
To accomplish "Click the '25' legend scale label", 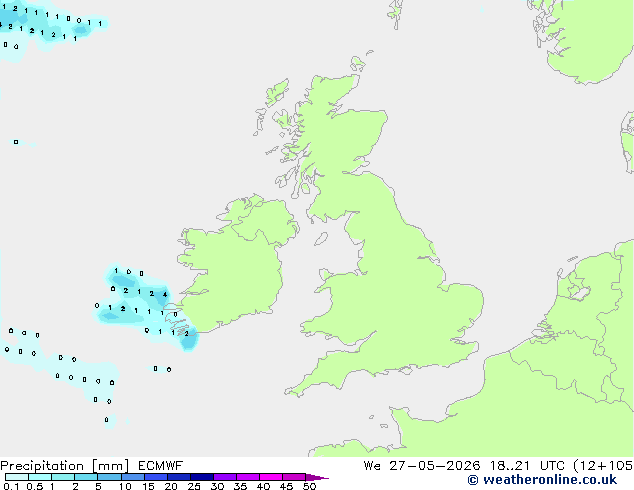I will pyautogui.click(x=194, y=486).
